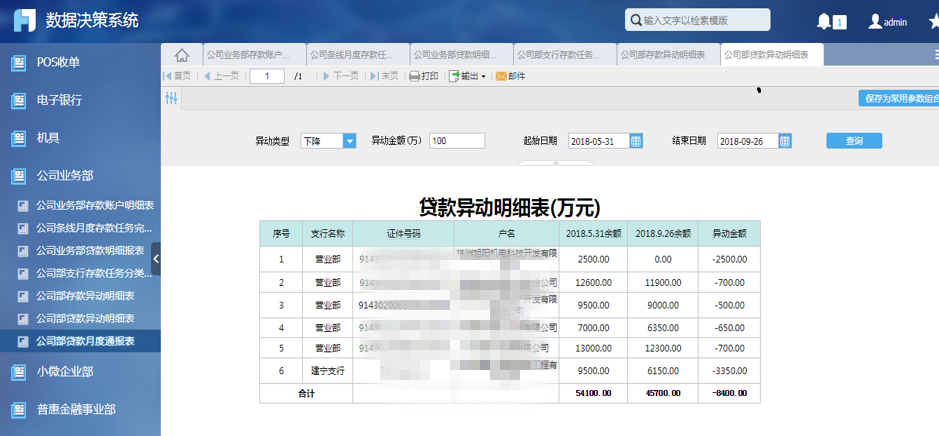Click the 12600.00 balance cell

click(593, 282)
